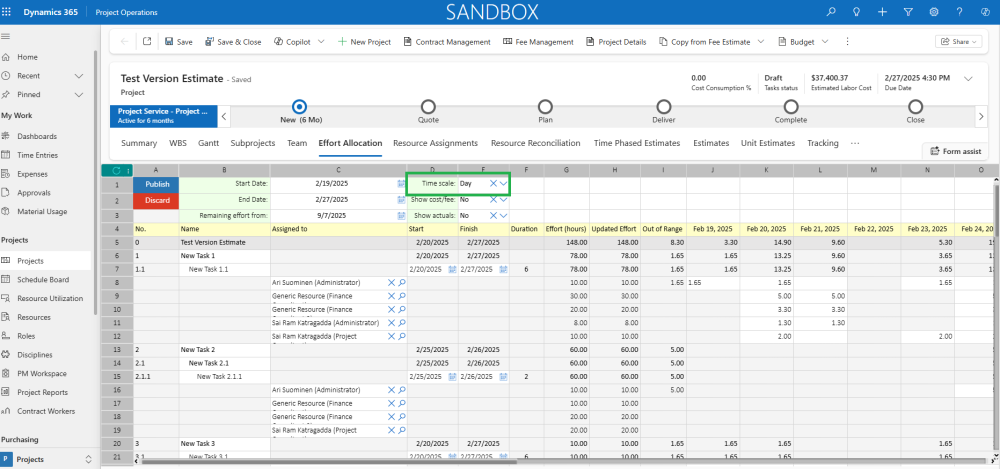1000x469 pixels.
Task: Open calendar picker for Start Date
Action: [x=399, y=184]
